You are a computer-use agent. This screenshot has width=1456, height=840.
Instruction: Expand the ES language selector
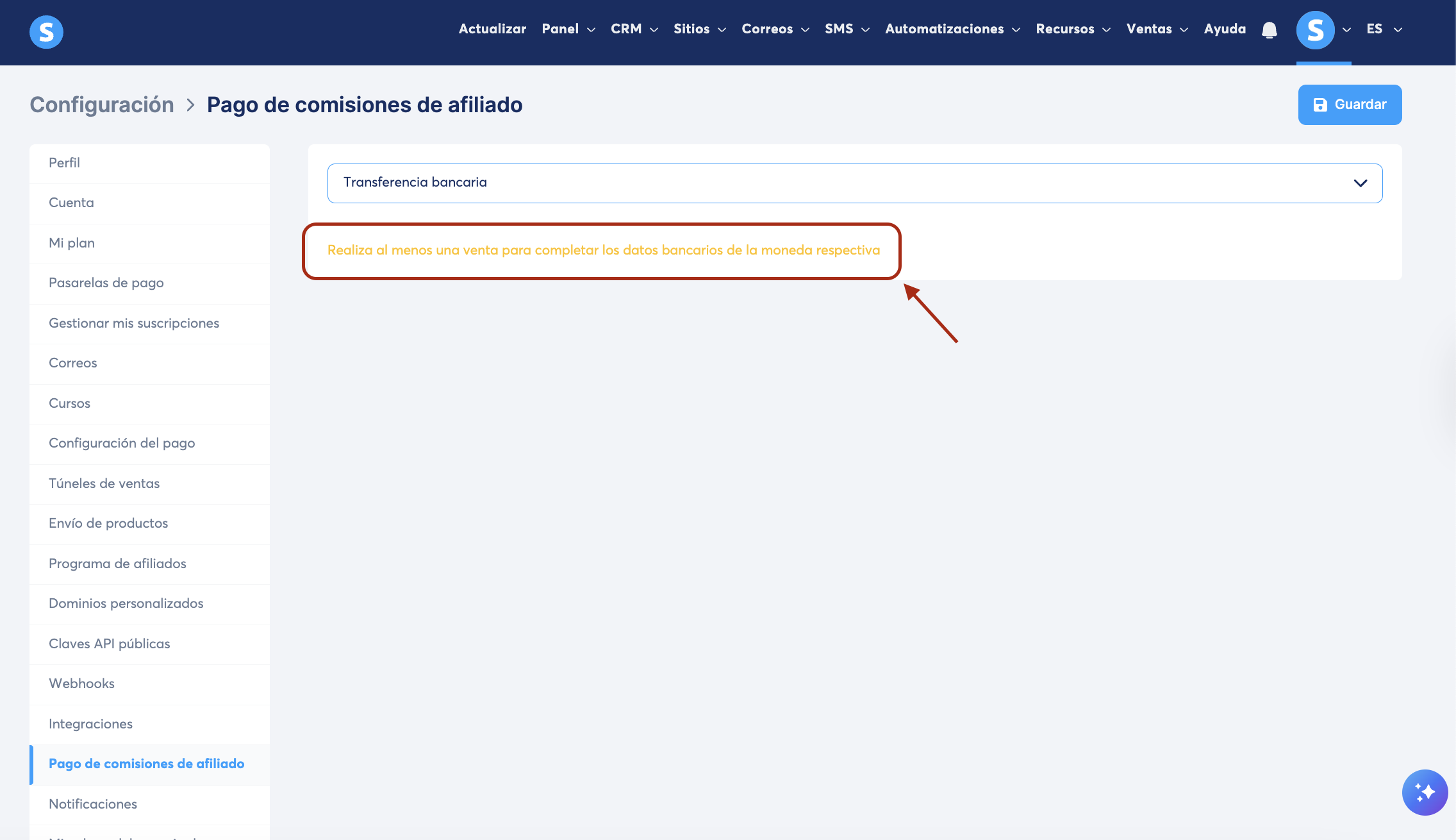(x=1384, y=29)
